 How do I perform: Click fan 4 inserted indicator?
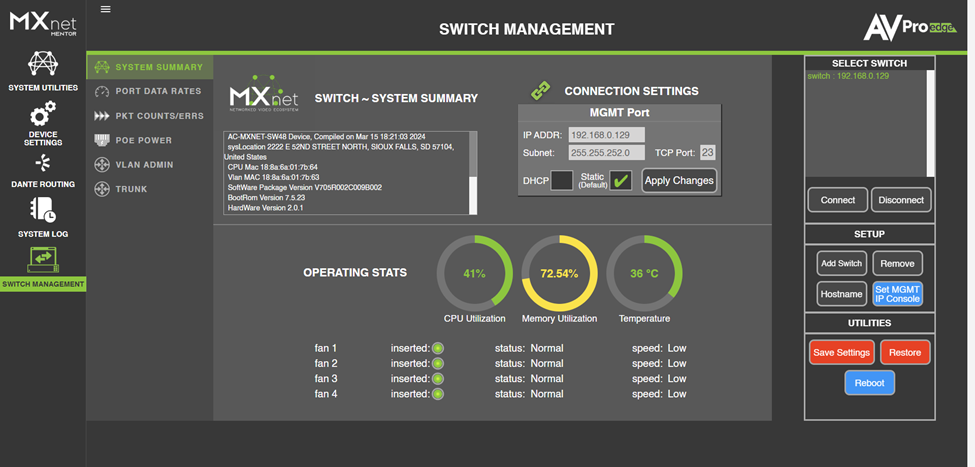[x=438, y=394]
